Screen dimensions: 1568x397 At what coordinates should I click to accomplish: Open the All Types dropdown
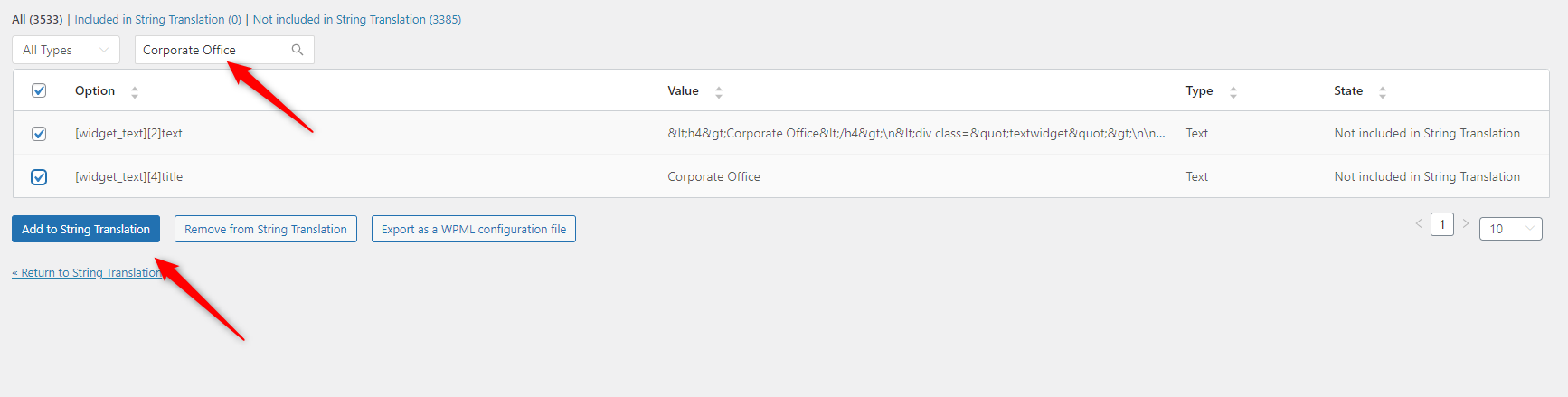click(66, 50)
